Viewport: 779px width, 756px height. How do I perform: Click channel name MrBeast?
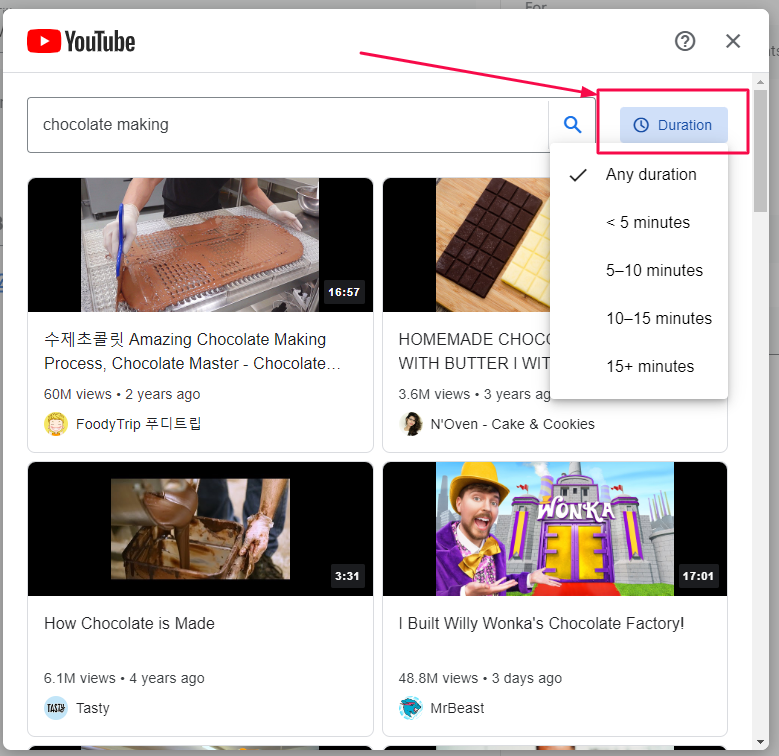457,708
